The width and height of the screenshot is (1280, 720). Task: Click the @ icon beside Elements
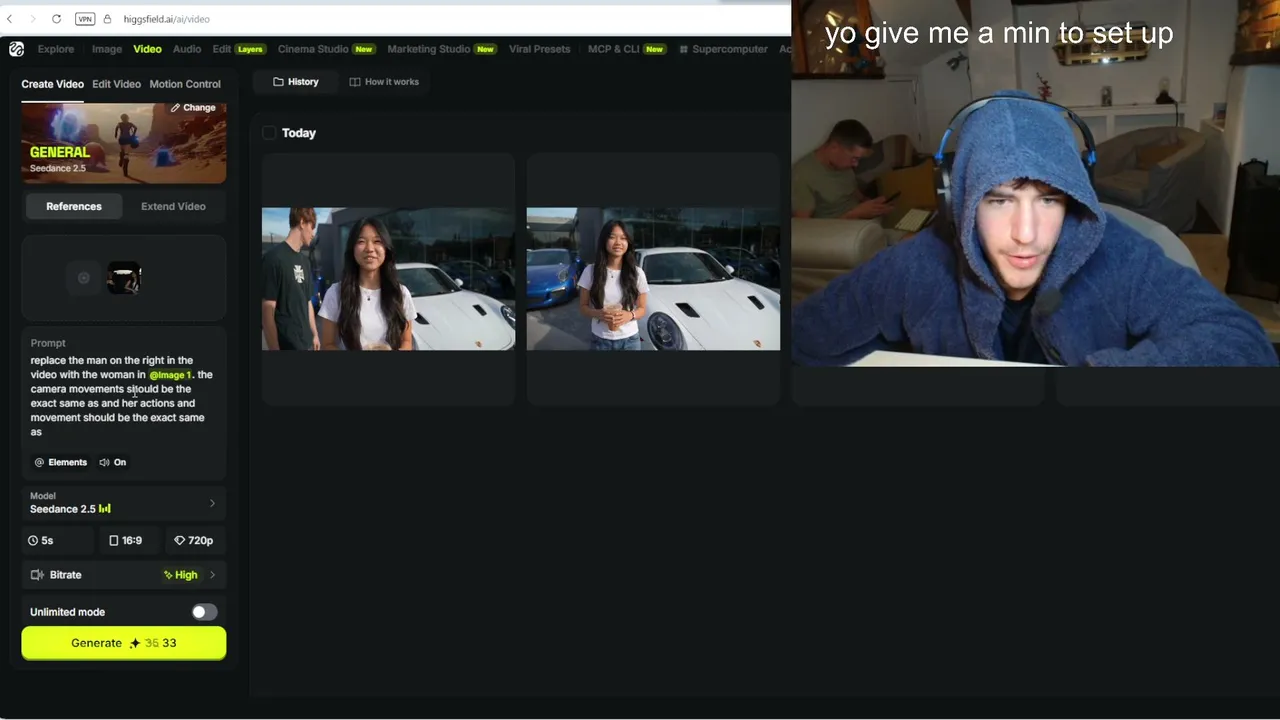point(39,462)
